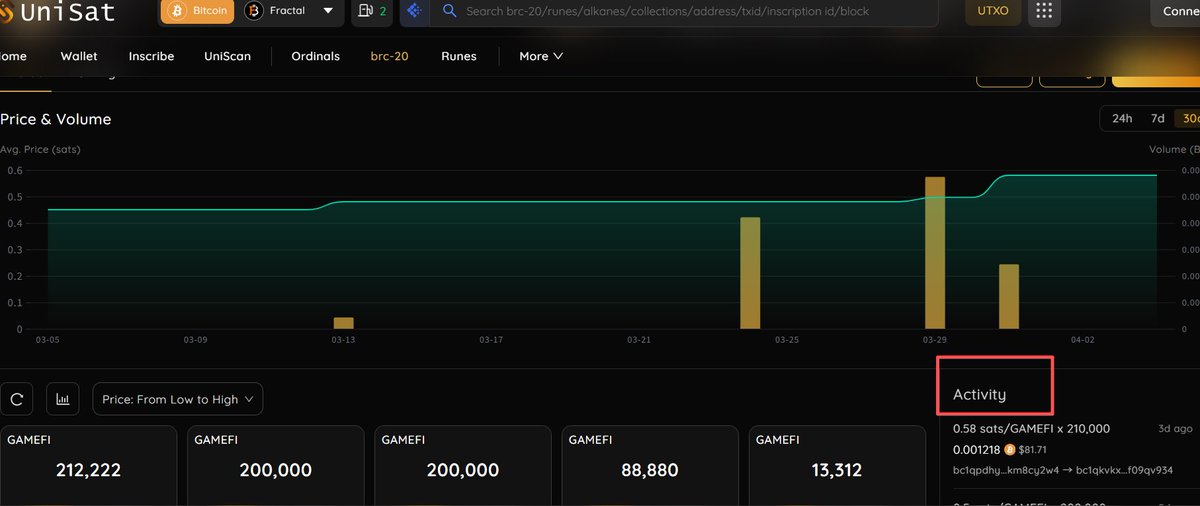Go to the Home menu item
Screen dimensions: 1200x506
pyautogui.click(x=12, y=56)
